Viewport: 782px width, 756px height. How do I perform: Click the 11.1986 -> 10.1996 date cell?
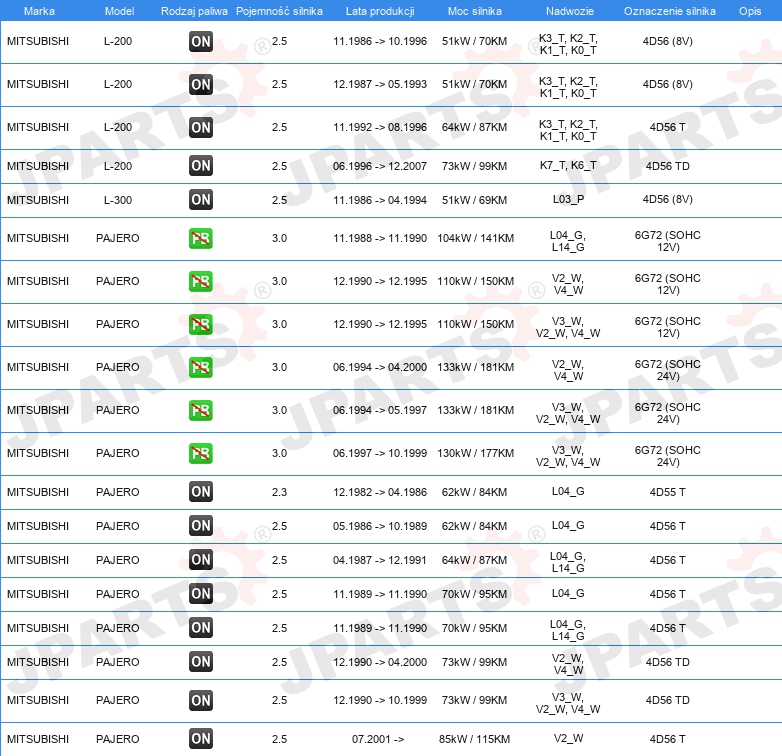pyautogui.click(x=380, y=41)
